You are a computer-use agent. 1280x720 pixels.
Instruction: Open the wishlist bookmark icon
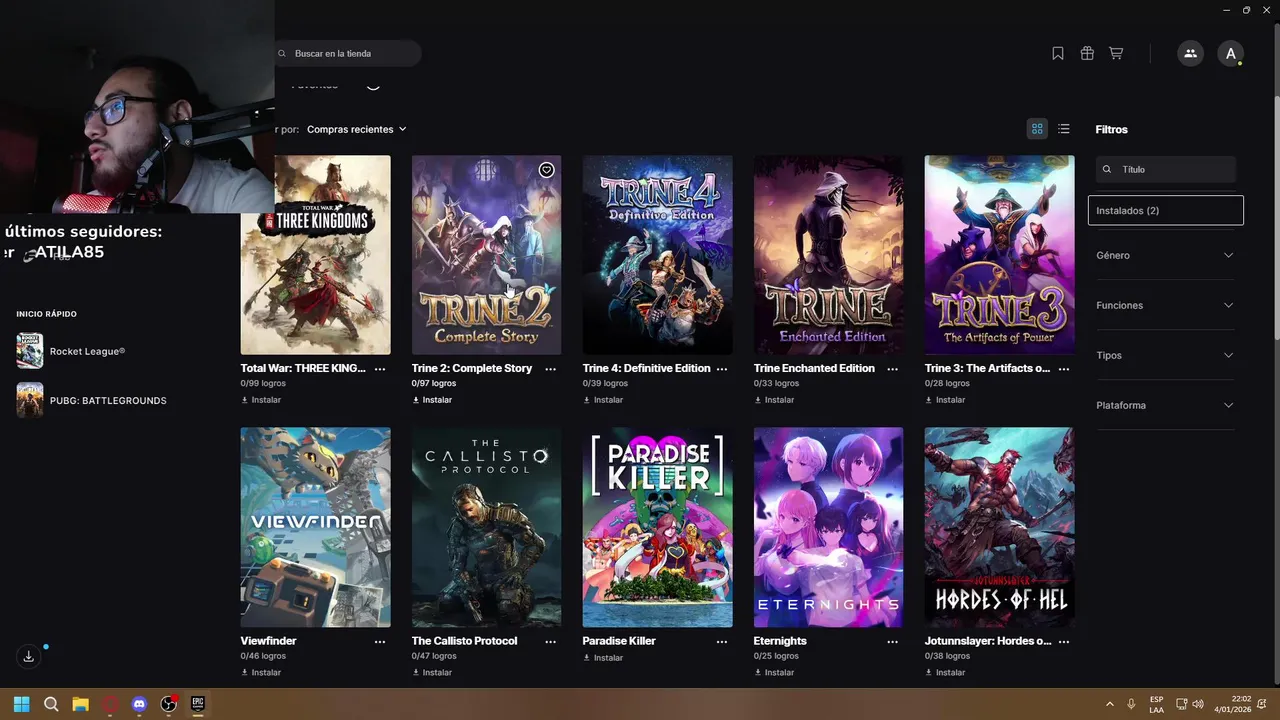pos(1058,54)
